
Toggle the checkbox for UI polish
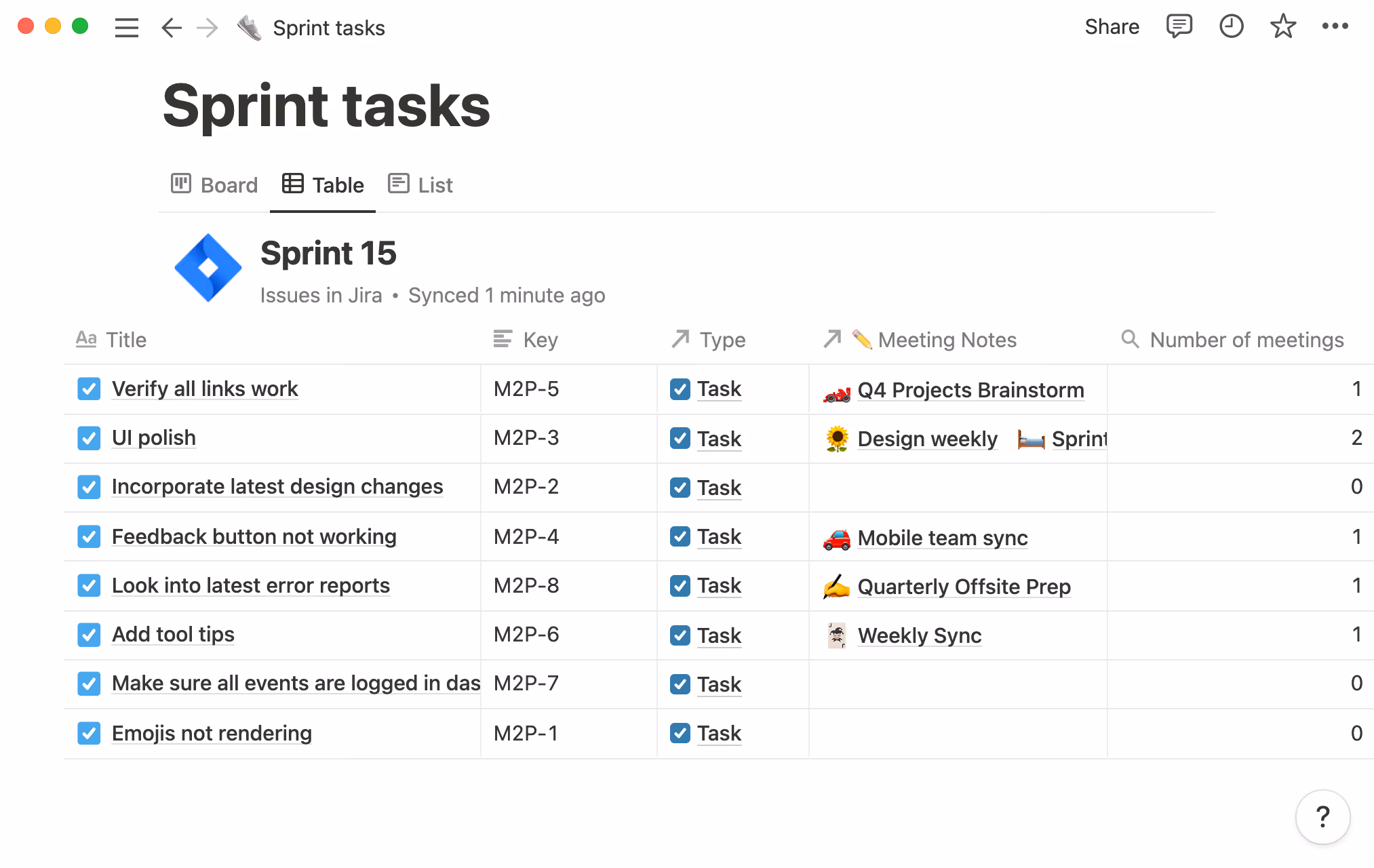click(x=89, y=438)
